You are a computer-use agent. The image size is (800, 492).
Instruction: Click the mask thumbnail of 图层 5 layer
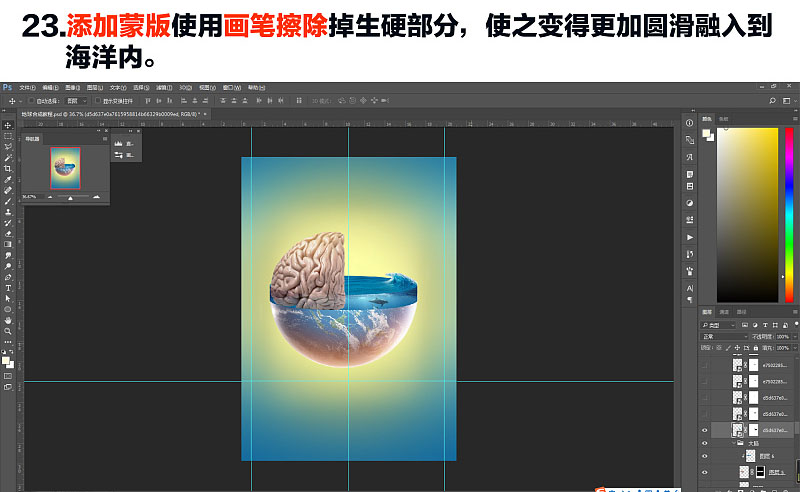pyautogui.click(x=760, y=472)
